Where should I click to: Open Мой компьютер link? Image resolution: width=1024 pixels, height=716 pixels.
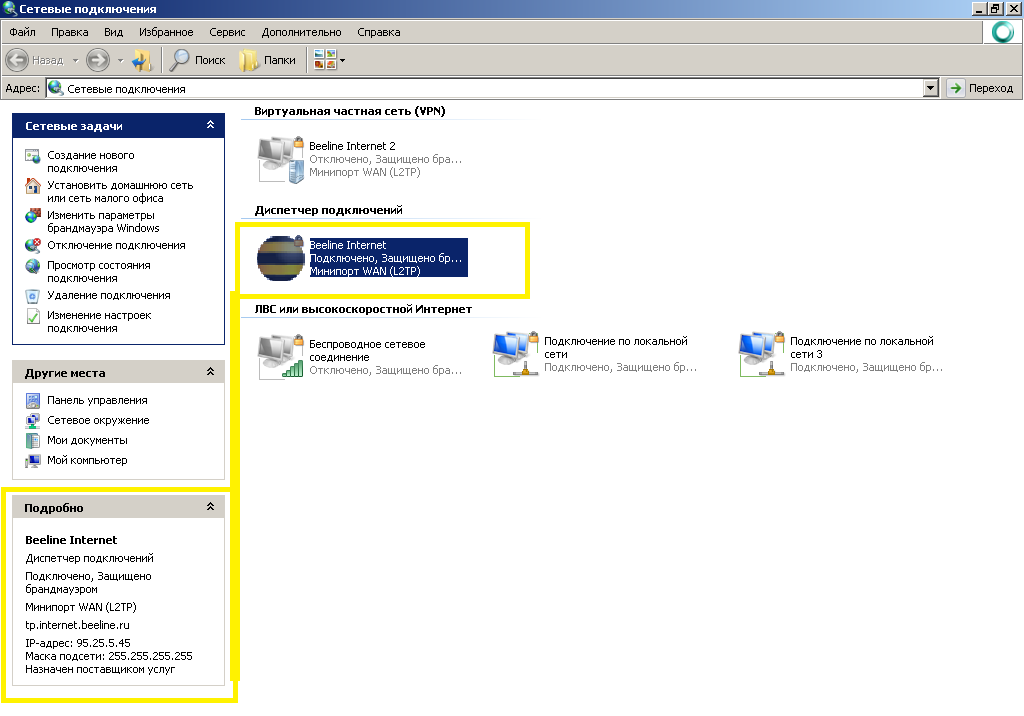point(87,460)
